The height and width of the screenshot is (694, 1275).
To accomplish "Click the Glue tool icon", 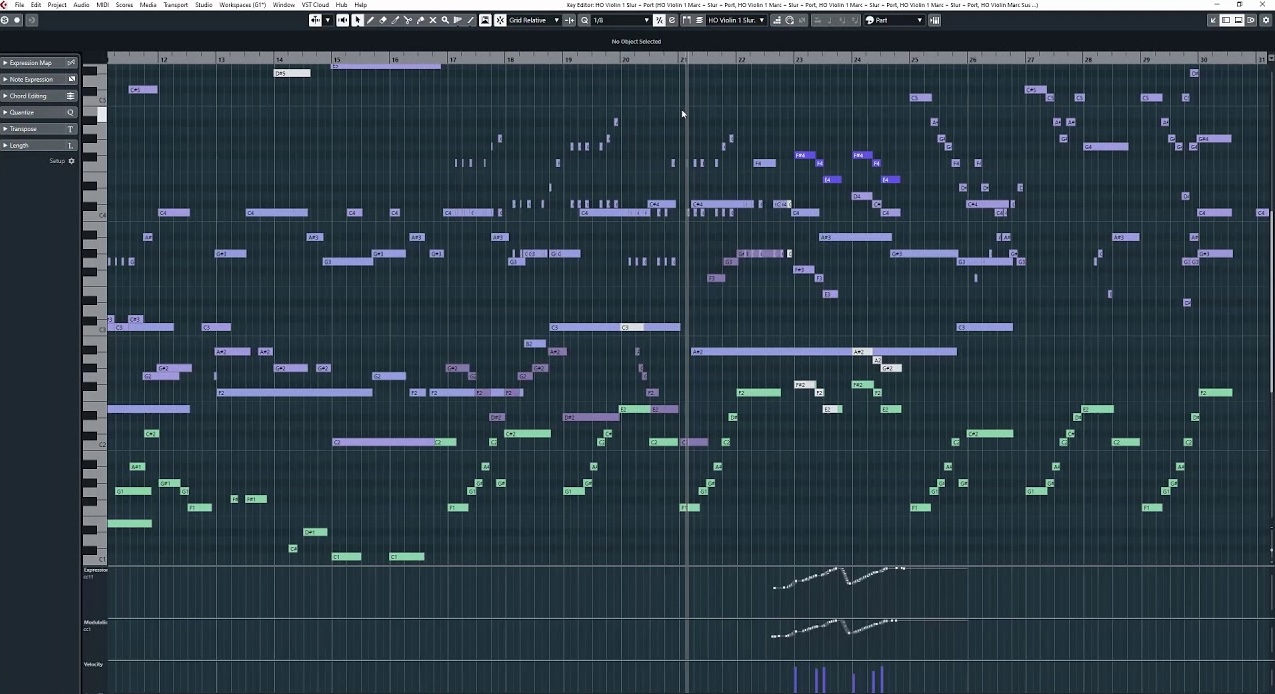I will 420,20.
